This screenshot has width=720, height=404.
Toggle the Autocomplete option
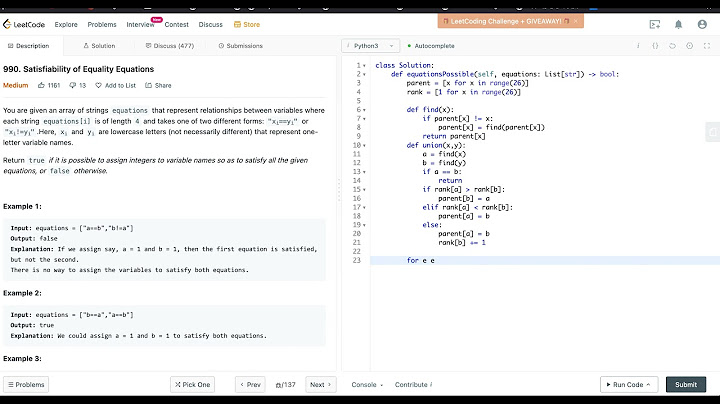(431, 46)
